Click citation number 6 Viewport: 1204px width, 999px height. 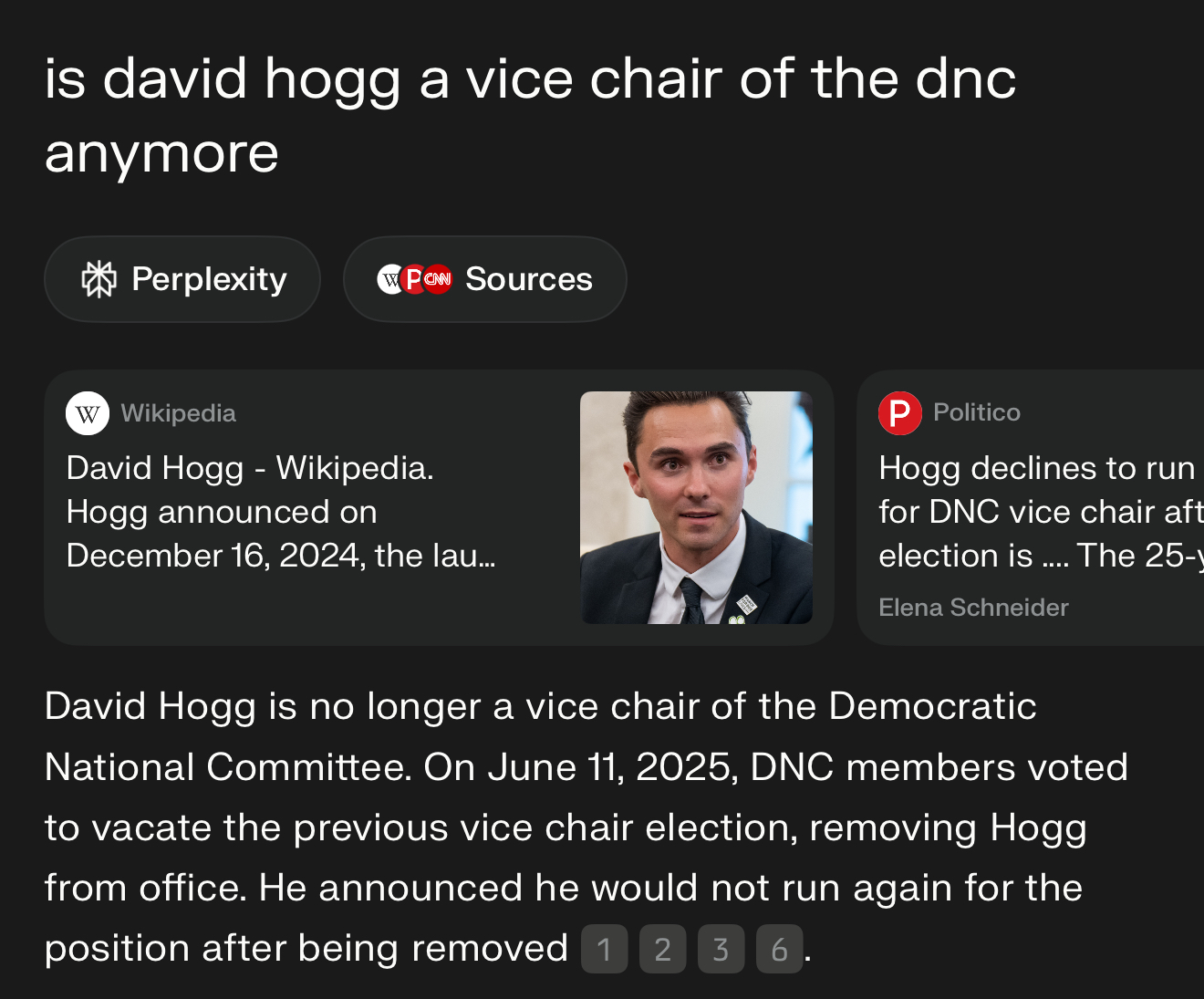coord(779,950)
